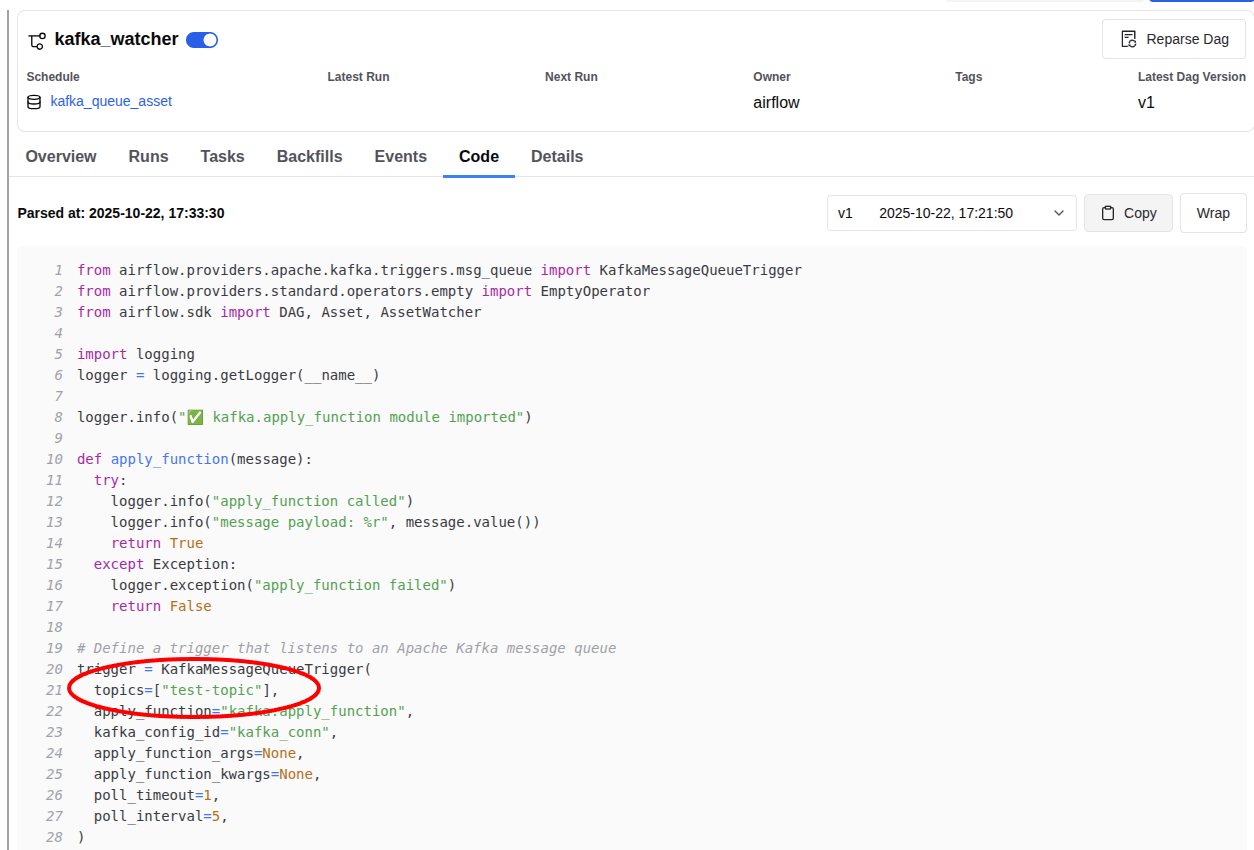Select the Code tab

click(x=479, y=156)
